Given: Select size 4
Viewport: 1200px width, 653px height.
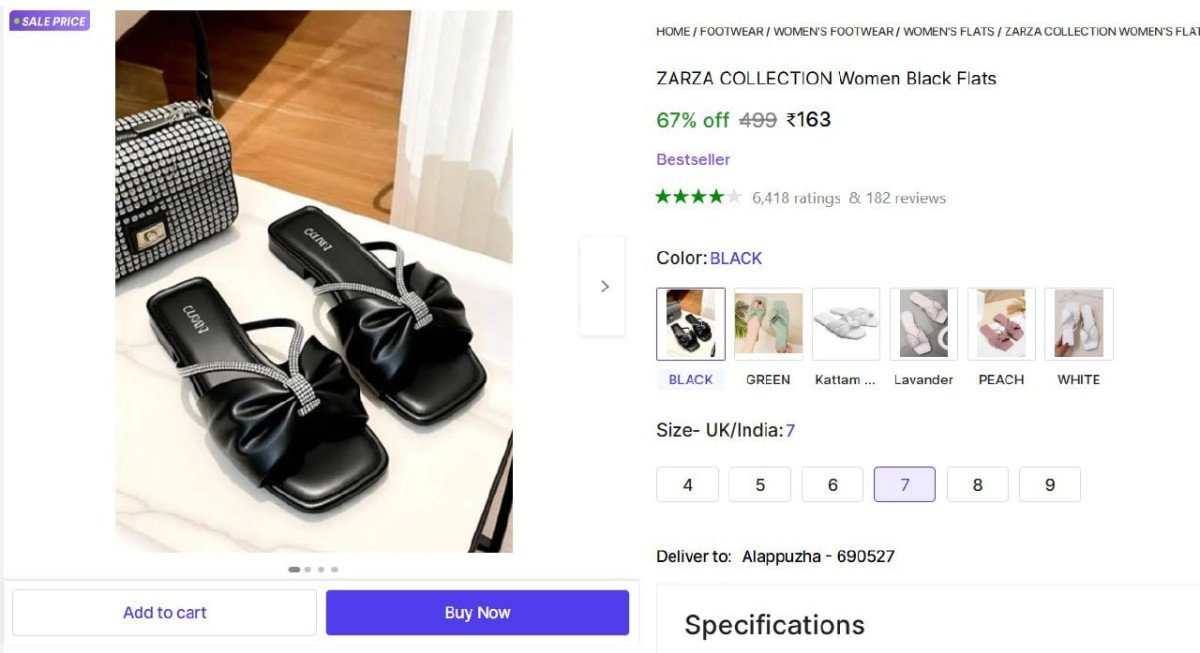Looking at the screenshot, I should [687, 484].
